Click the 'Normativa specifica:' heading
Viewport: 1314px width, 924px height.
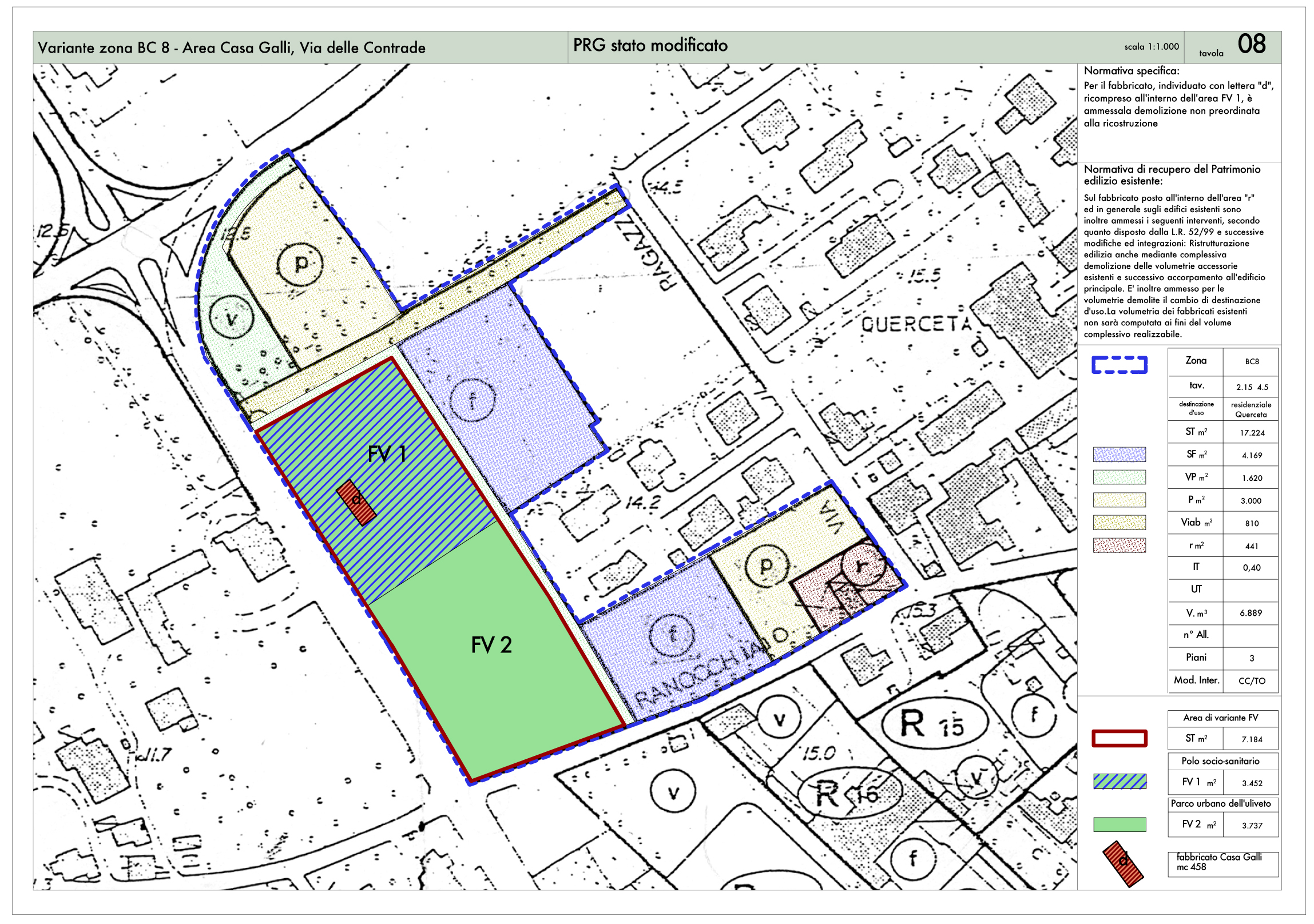pyautogui.click(x=1132, y=71)
